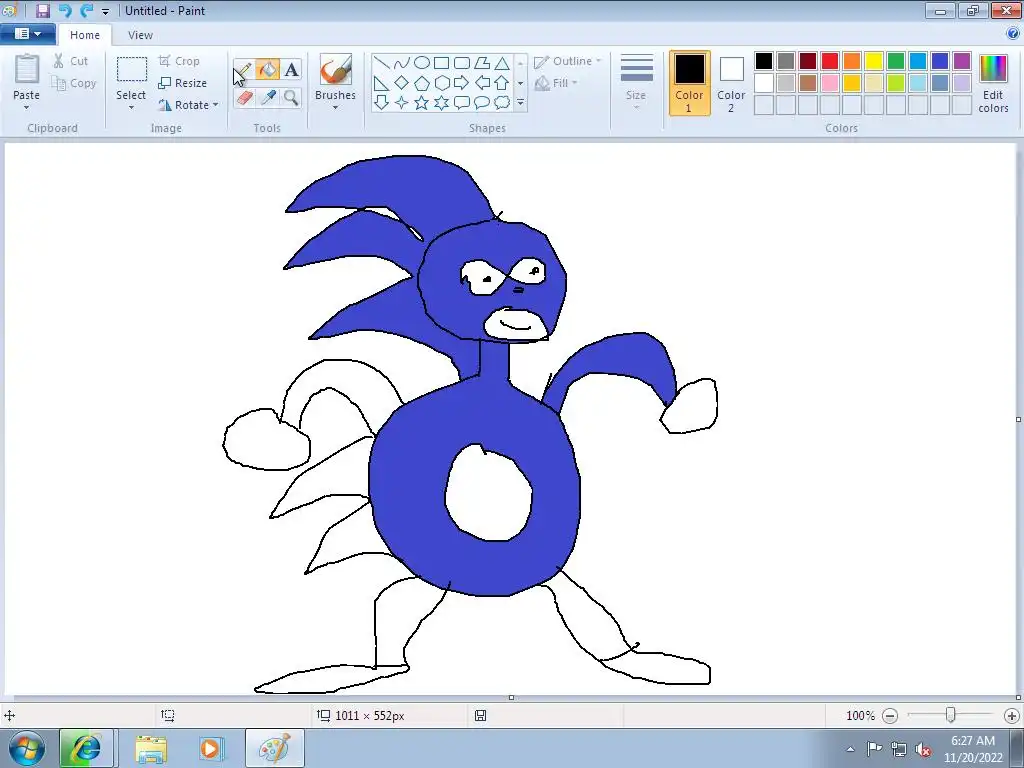Pick the red color swatch

[830, 61]
